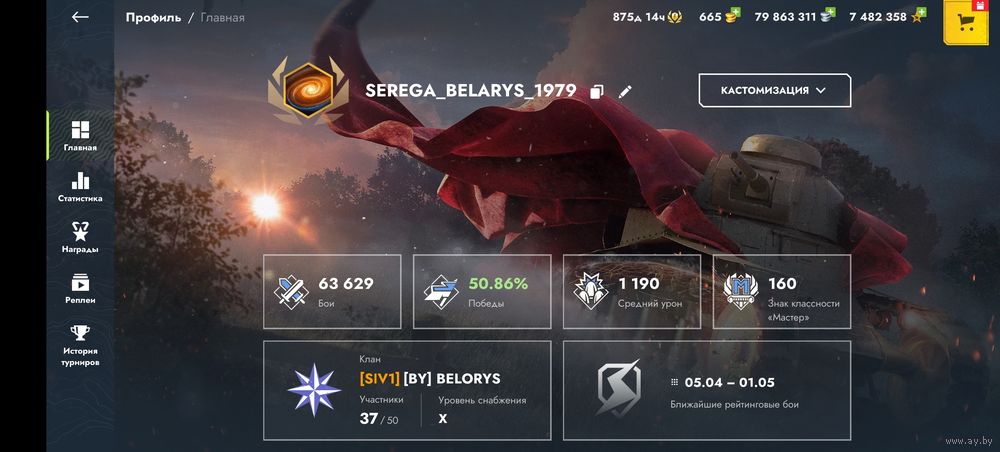The image size is (1000, 452).
Task: Open the rating battles 05.04 – 01.05 card
Action: pyautogui.click(x=707, y=390)
